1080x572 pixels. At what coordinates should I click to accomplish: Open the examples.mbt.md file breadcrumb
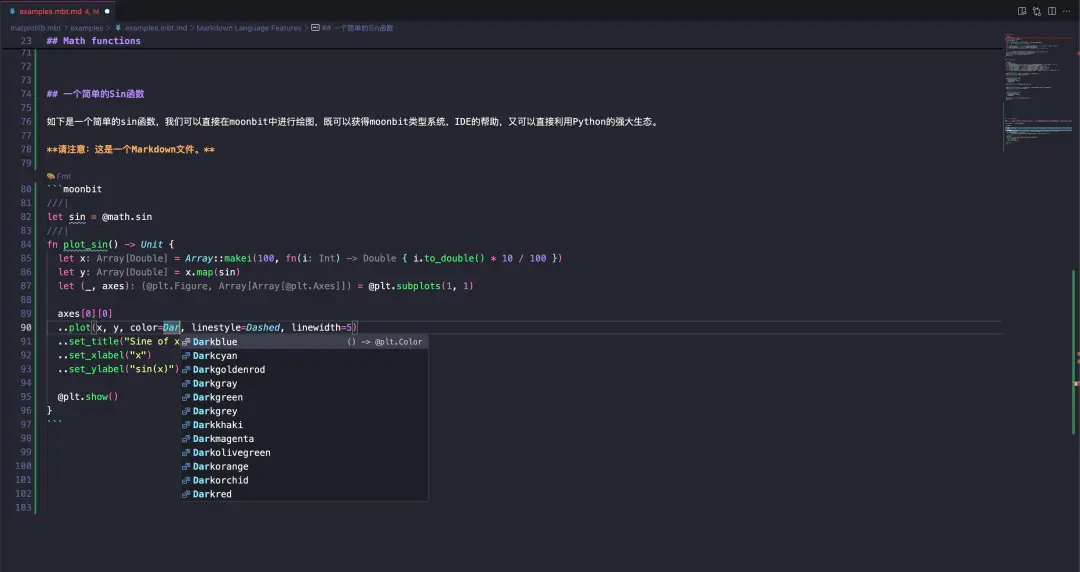156,28
